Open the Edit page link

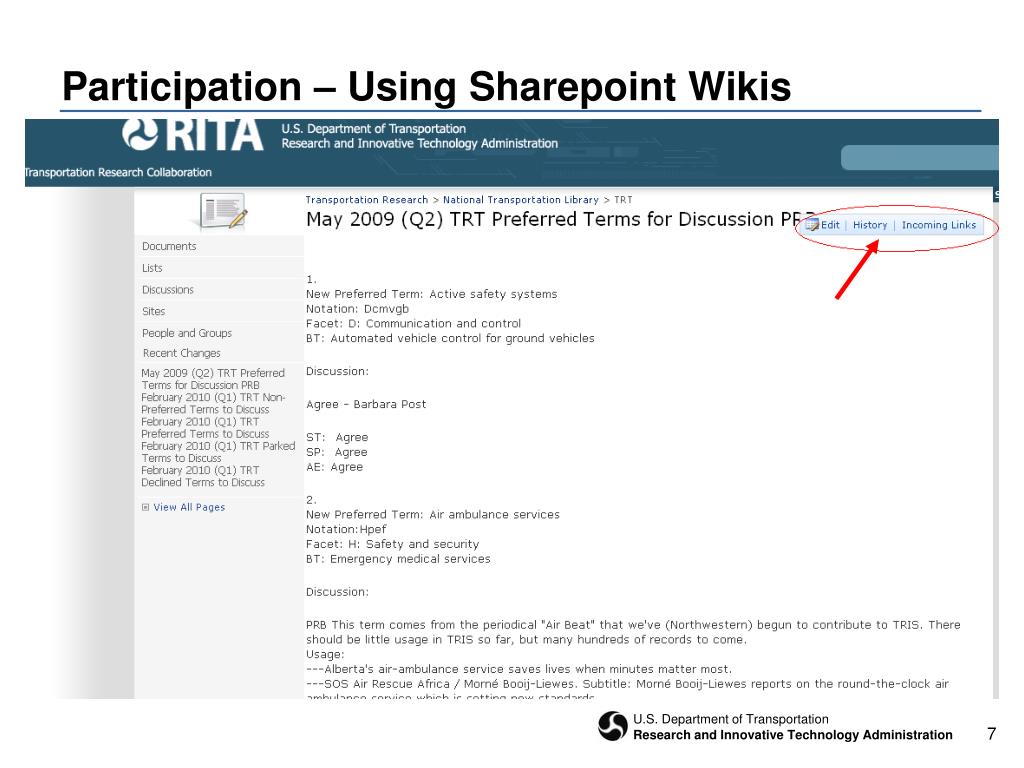(x=829, y=225)
